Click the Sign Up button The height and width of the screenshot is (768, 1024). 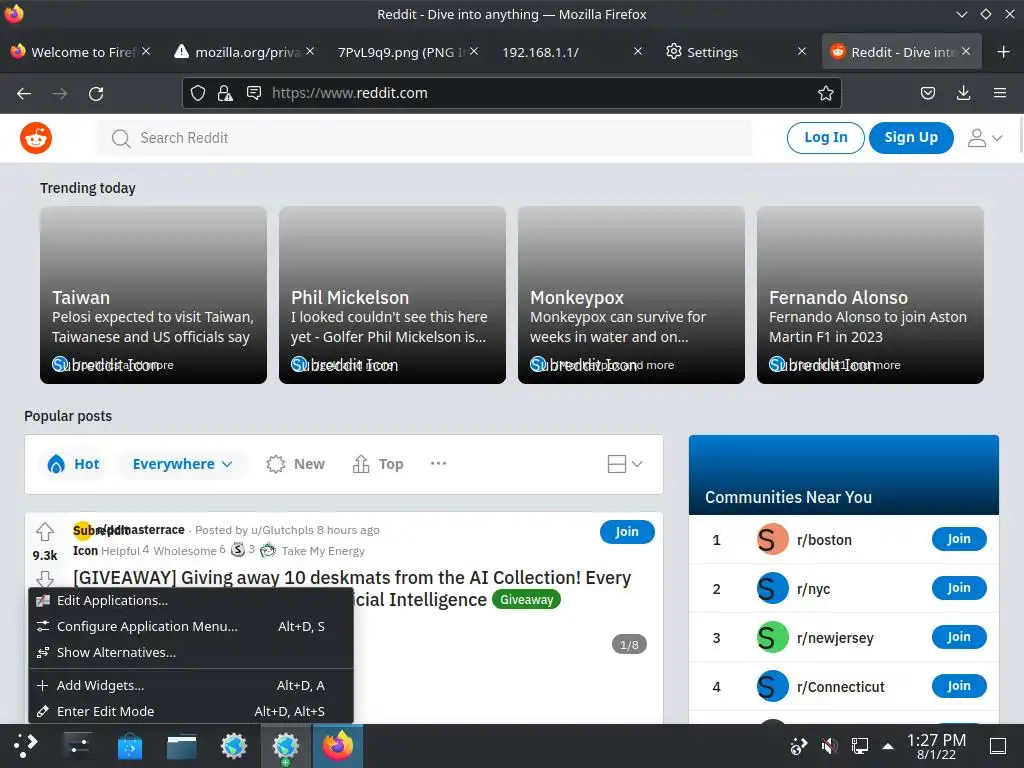point(911,137)
